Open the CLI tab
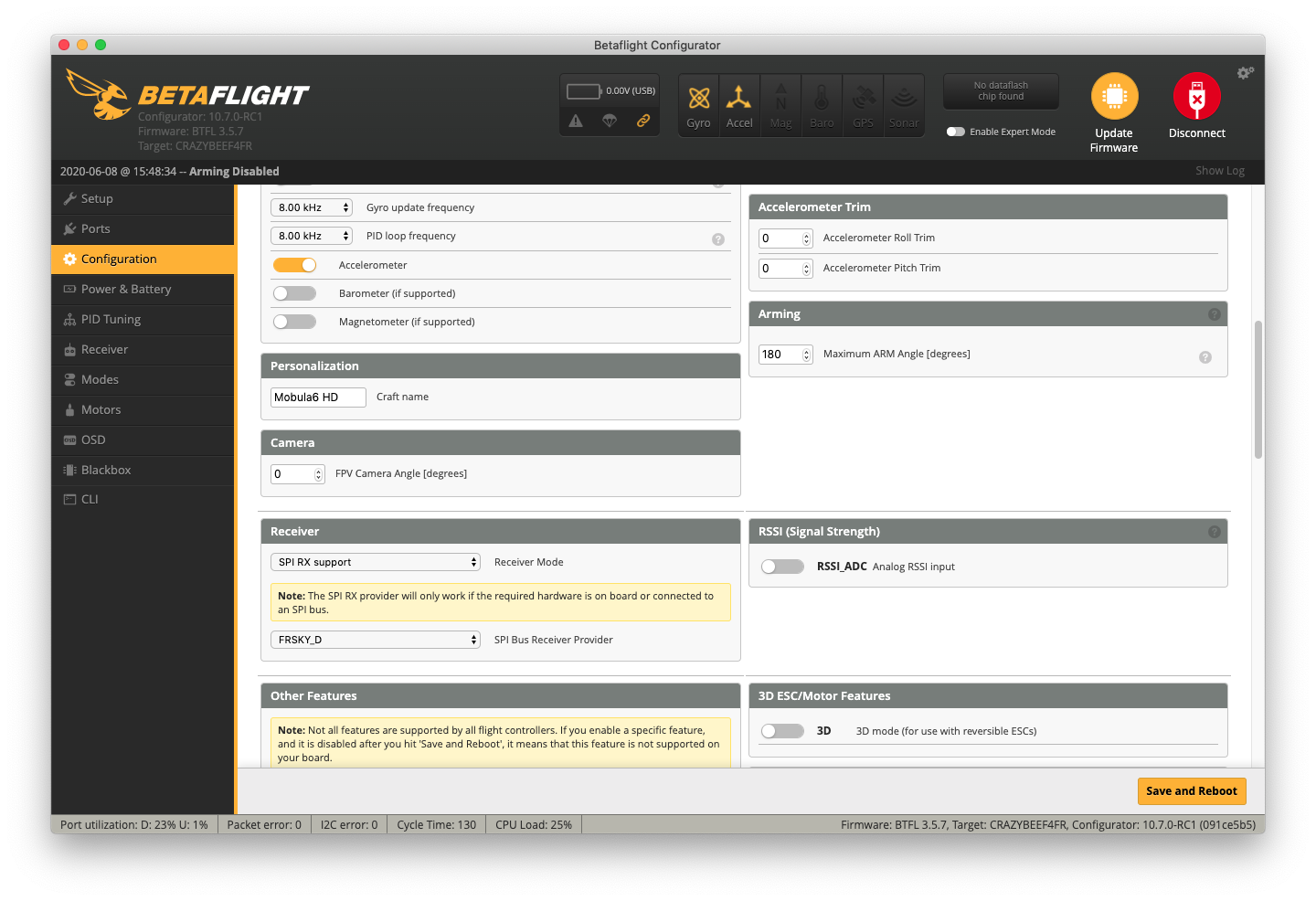1316x901 pixels. click(x=143, y=500)
